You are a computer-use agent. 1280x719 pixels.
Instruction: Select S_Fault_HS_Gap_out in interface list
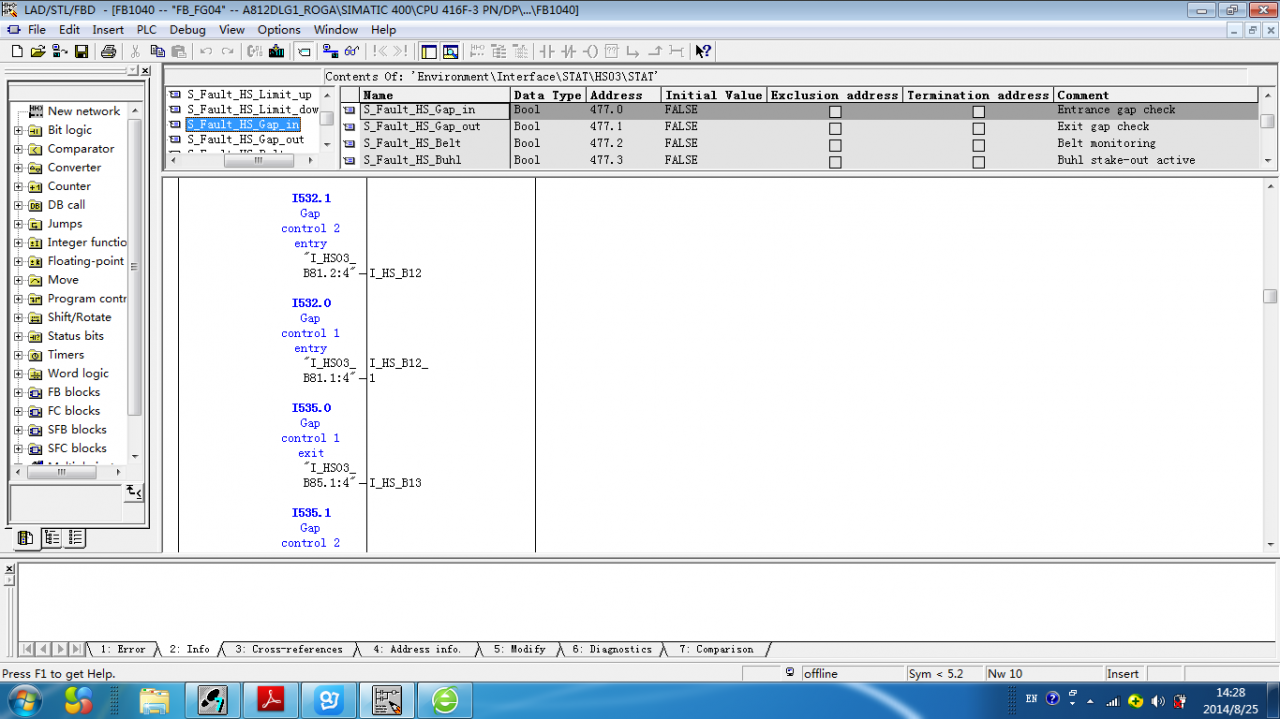tap(245, 140)
